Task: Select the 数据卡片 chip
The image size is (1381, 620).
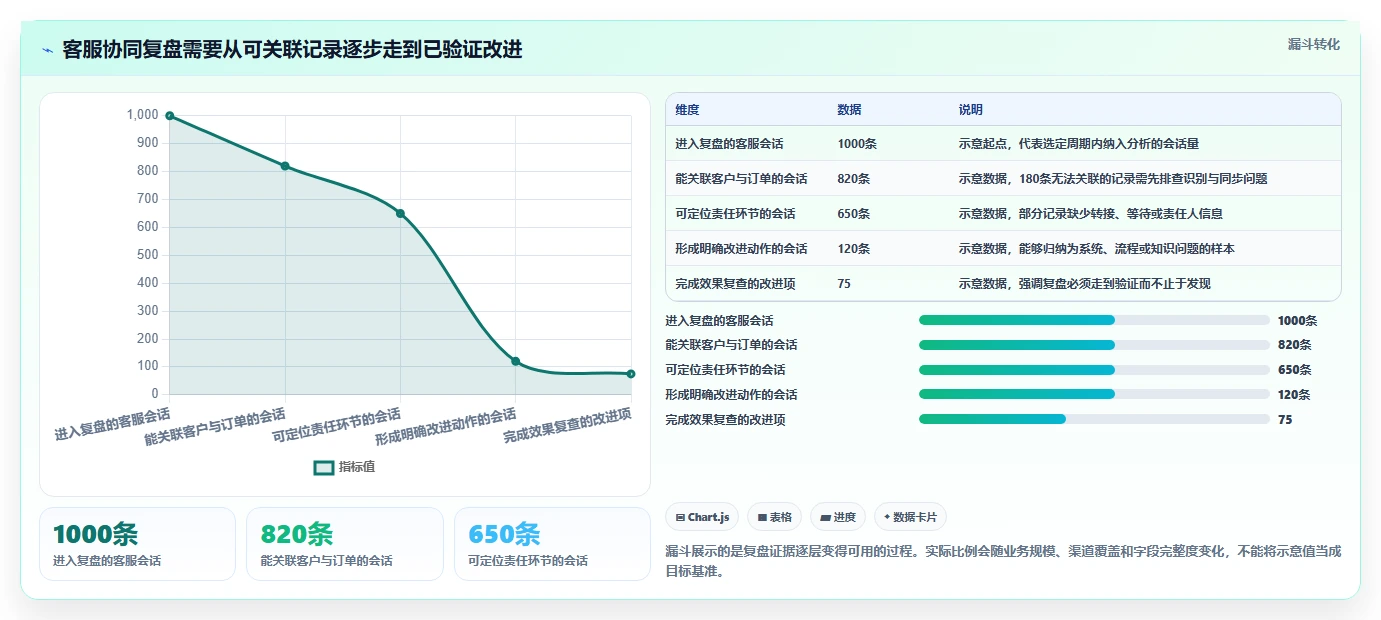Action: (910, 517)
